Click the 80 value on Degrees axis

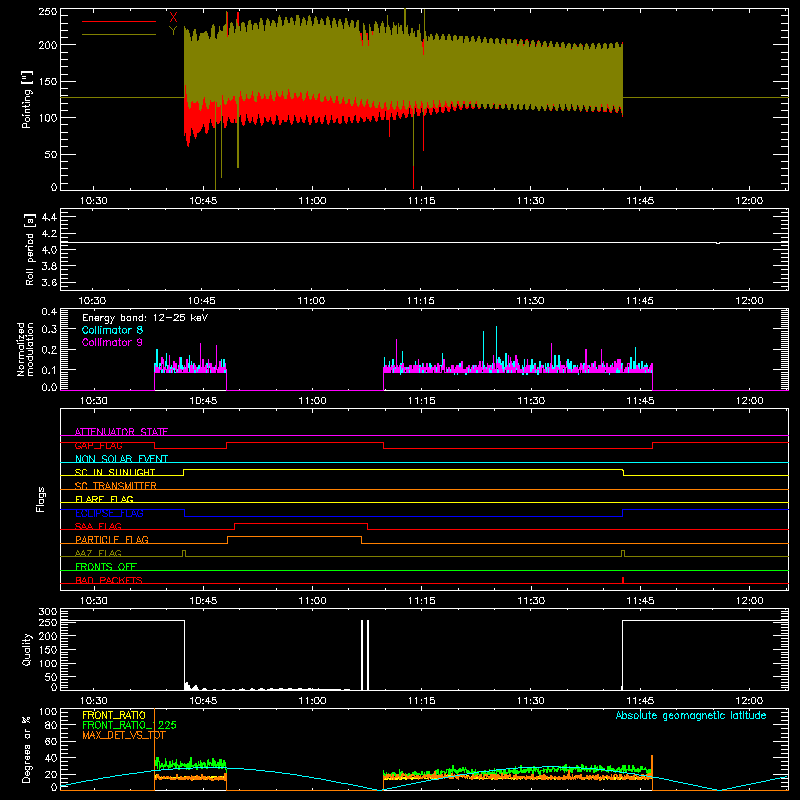52,725
